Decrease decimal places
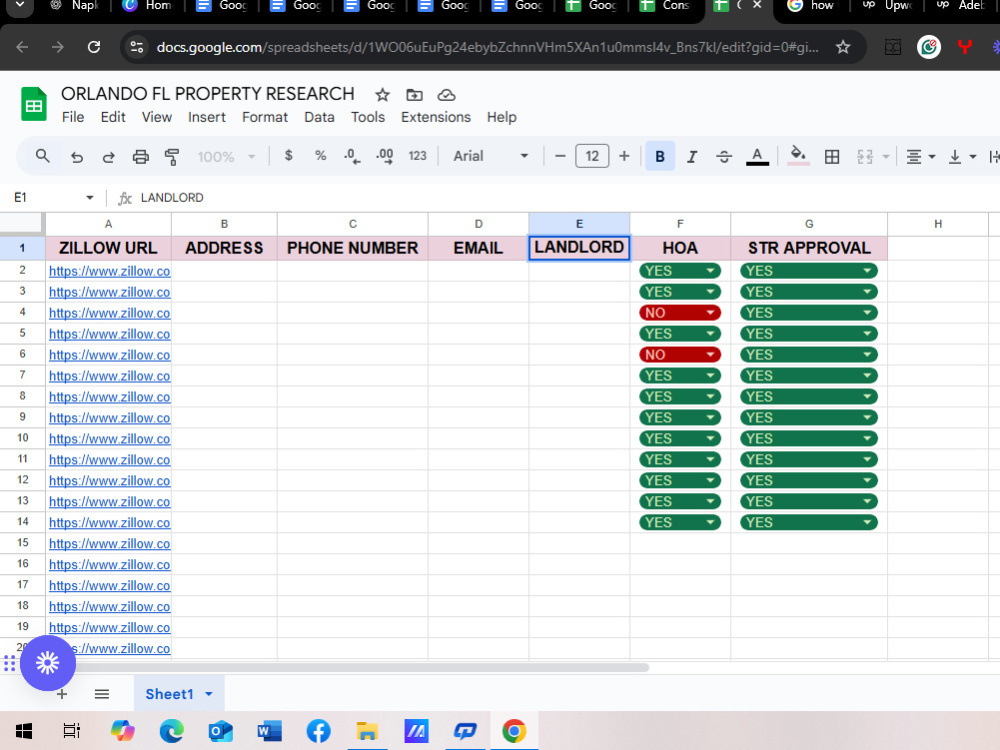 pyautogui.click(x=352, y=156)
